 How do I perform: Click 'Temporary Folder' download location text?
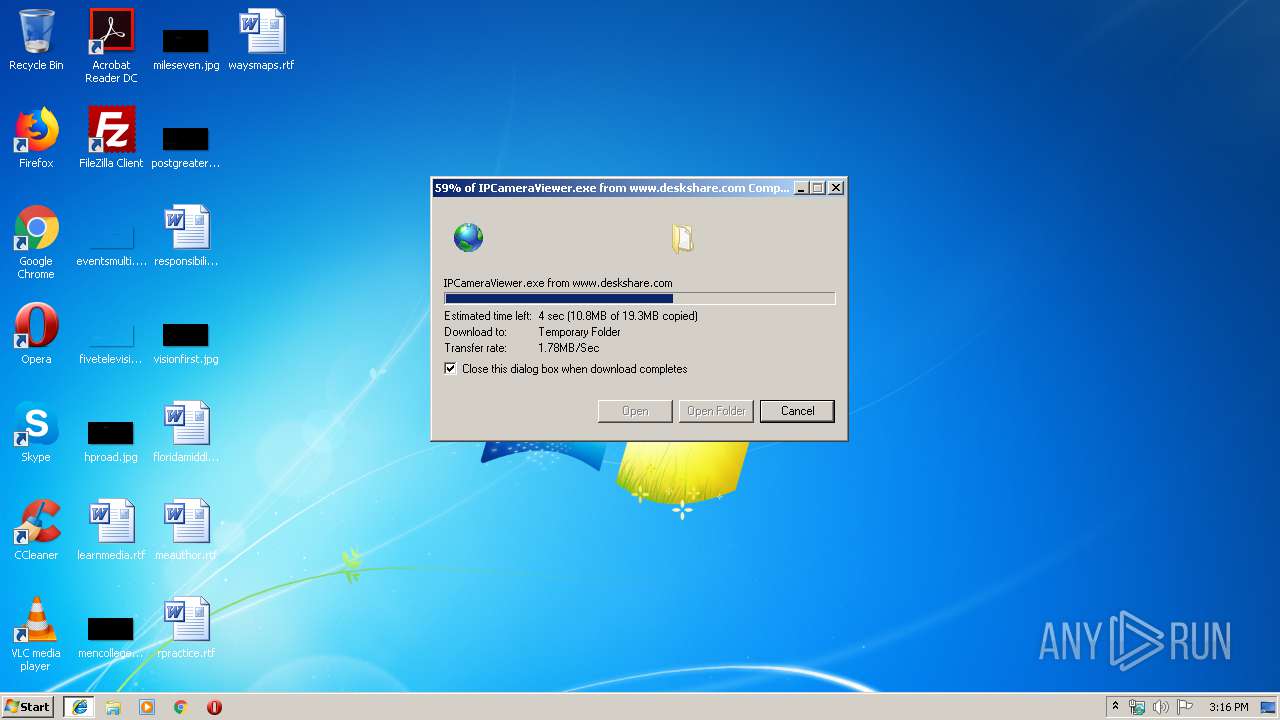(579, 332)
